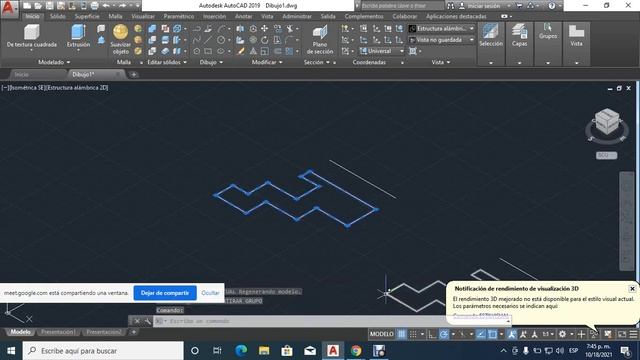Toggle clean screen in status bar
The width and height of the screenshot is (640, 360).
(622, 334)
